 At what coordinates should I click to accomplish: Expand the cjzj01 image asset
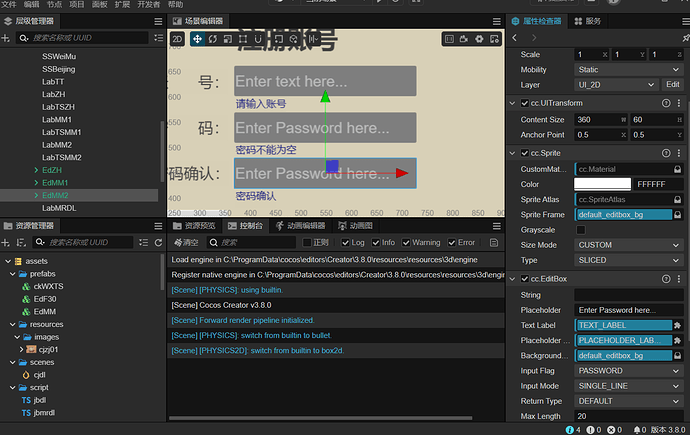coord(21,350)
